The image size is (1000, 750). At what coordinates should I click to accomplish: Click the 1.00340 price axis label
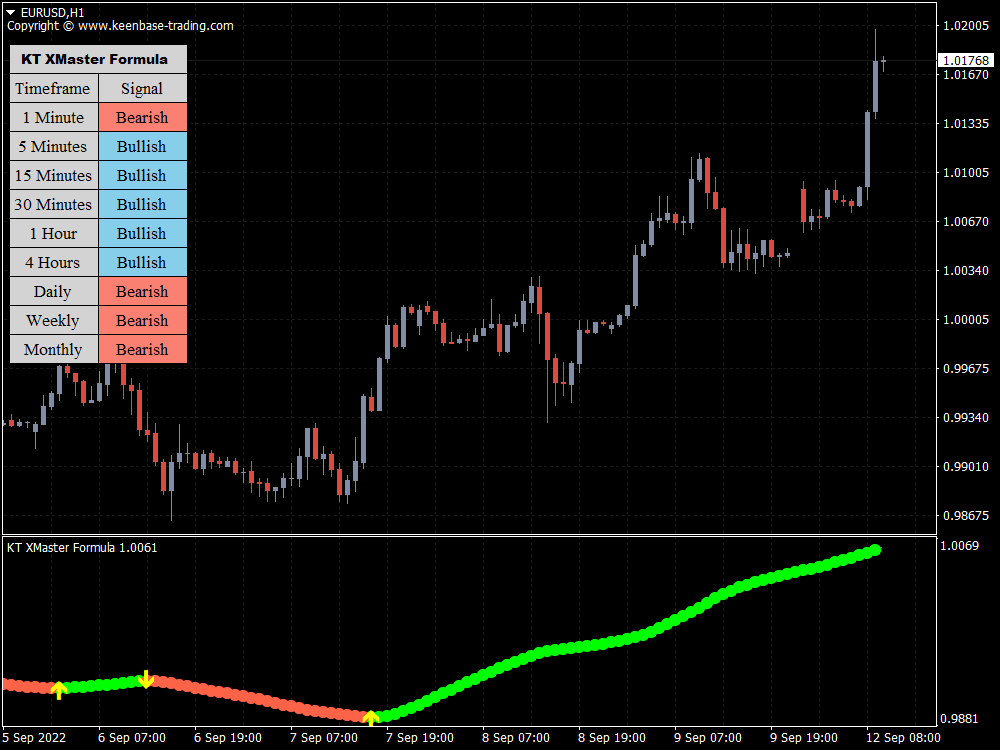[x=966, y=271]
